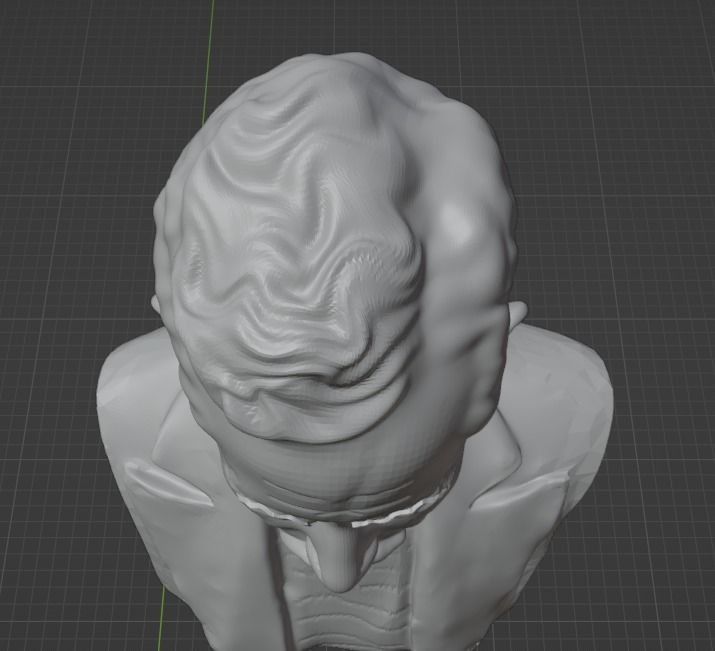Click the bust's forehead below the hairline
The image size is (715, 651).
click(345, 470)
